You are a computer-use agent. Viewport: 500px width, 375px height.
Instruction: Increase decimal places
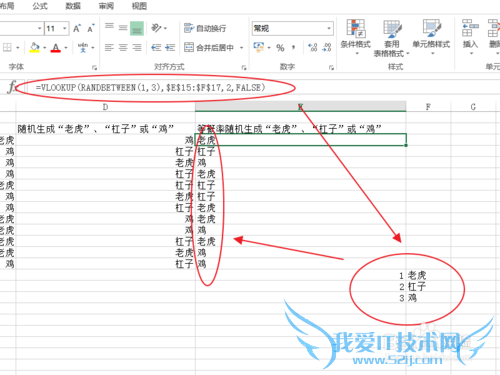point(312,48)
